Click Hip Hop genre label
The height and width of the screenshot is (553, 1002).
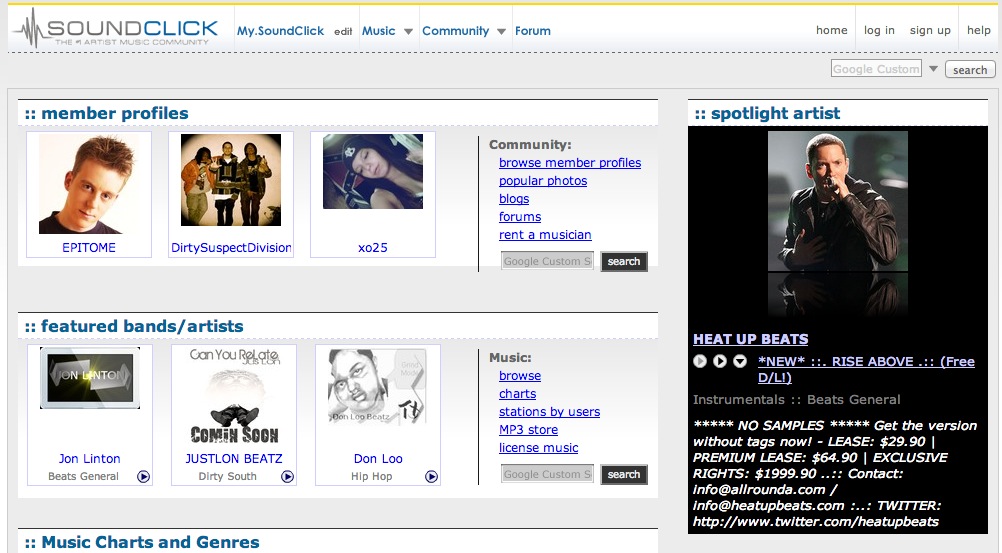pos(371,476)
